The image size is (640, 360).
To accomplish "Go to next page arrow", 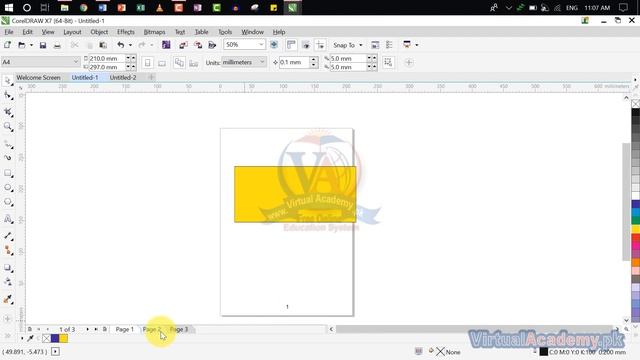I will [x=87, y=329].
